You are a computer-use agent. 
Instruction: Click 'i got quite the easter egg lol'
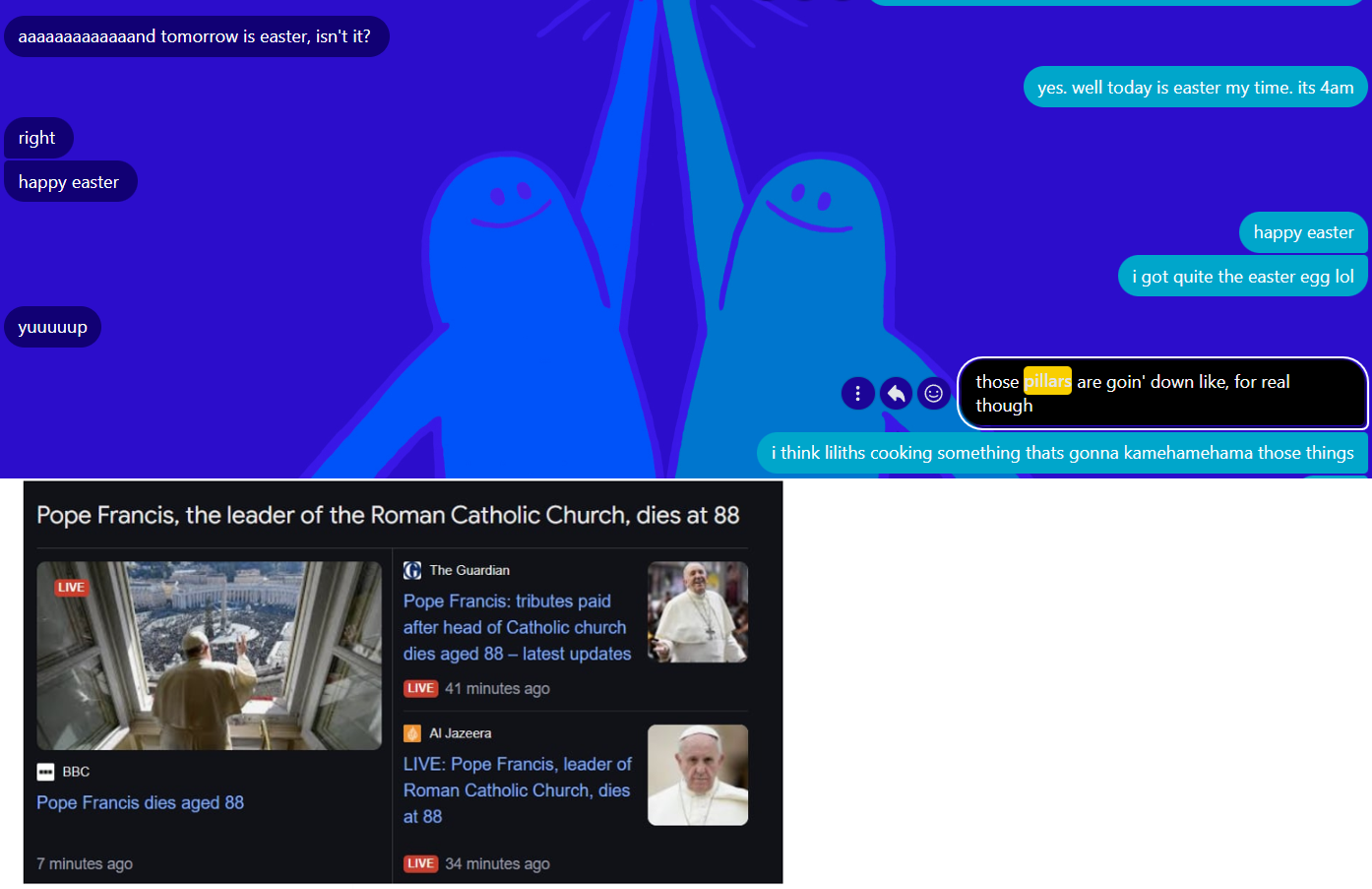click(x=1243, y=276)
